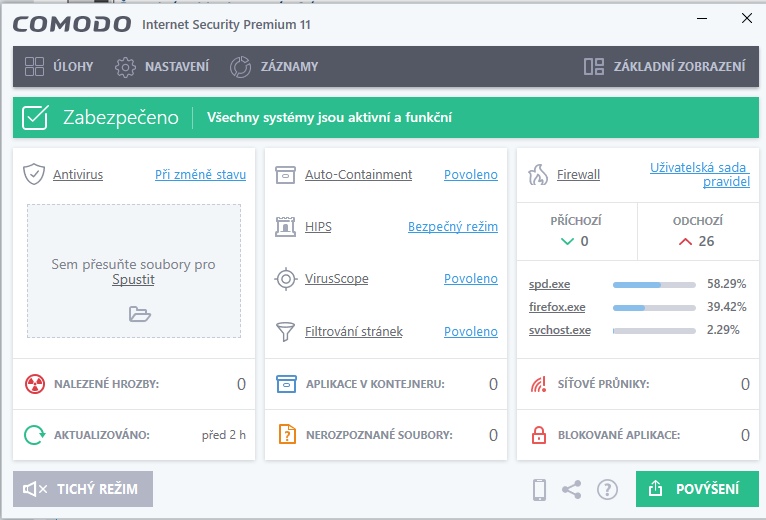
Task: Click the folder icon in the file drop area
Action: pyautogui.click(x=140, y=314)
